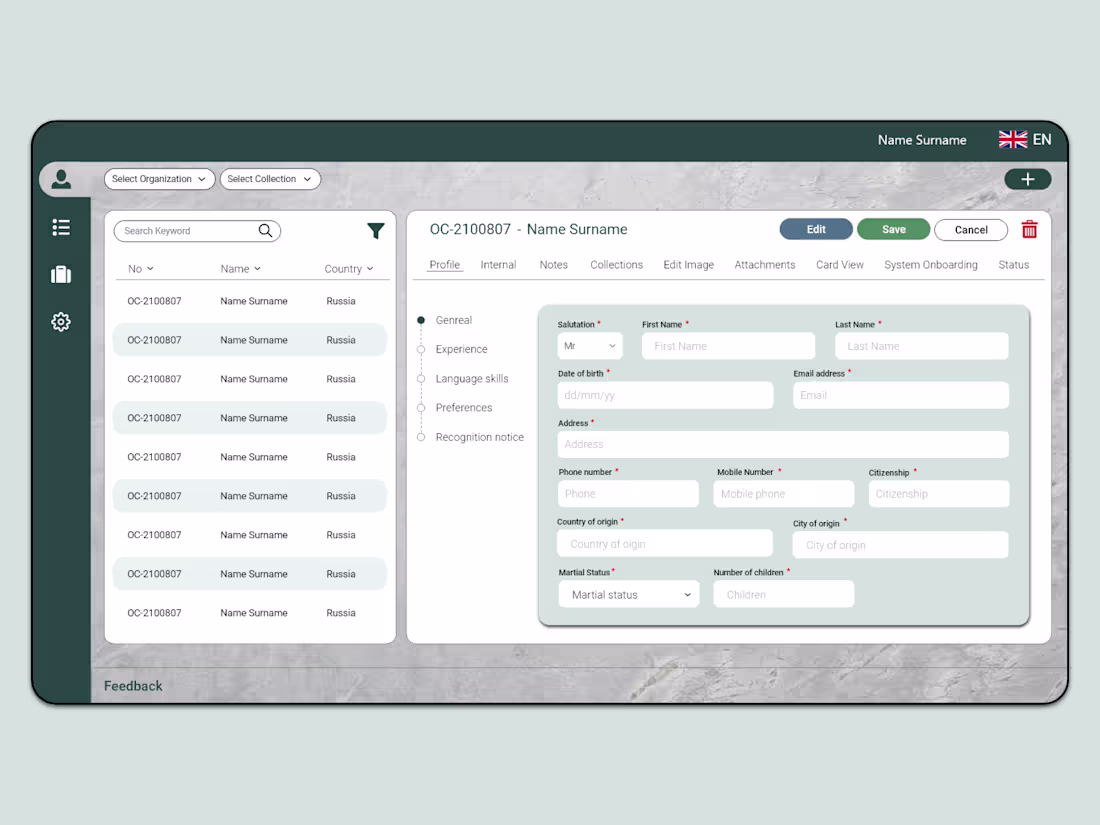Save the profile with the Save button
Image resolution: width=1100 pixels, height=825 pixels.
click(893, 229)
